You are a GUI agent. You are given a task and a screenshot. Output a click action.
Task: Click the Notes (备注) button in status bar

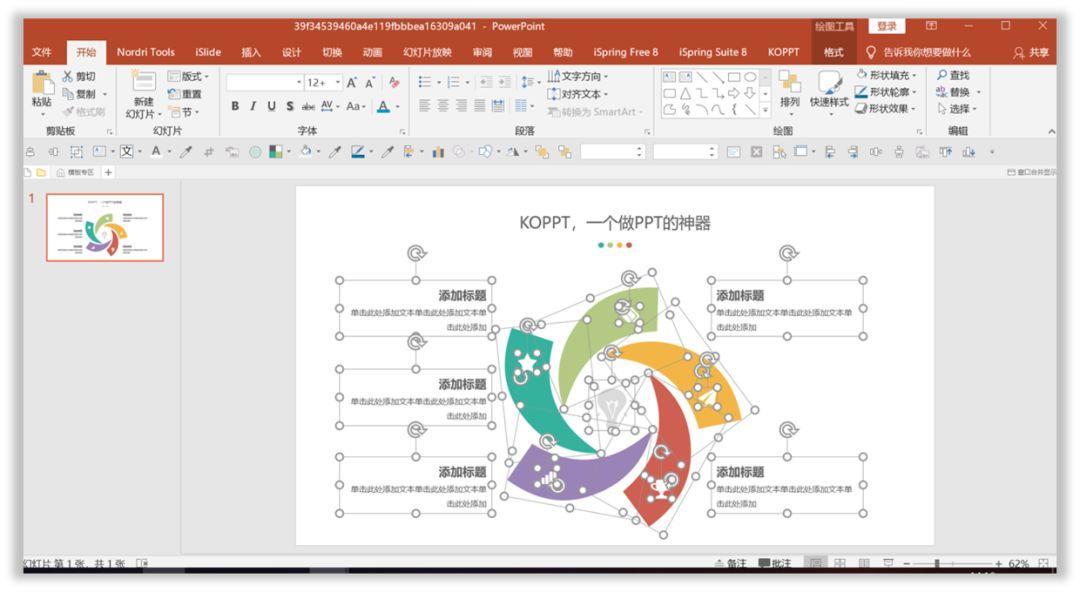(731, 564)
